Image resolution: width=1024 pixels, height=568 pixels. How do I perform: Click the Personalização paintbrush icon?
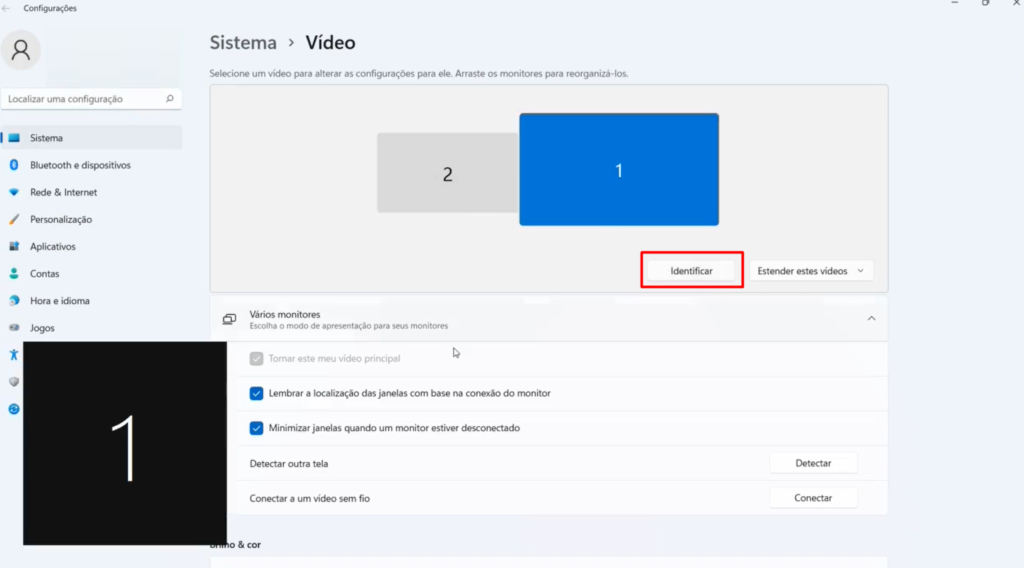point(14,219)
